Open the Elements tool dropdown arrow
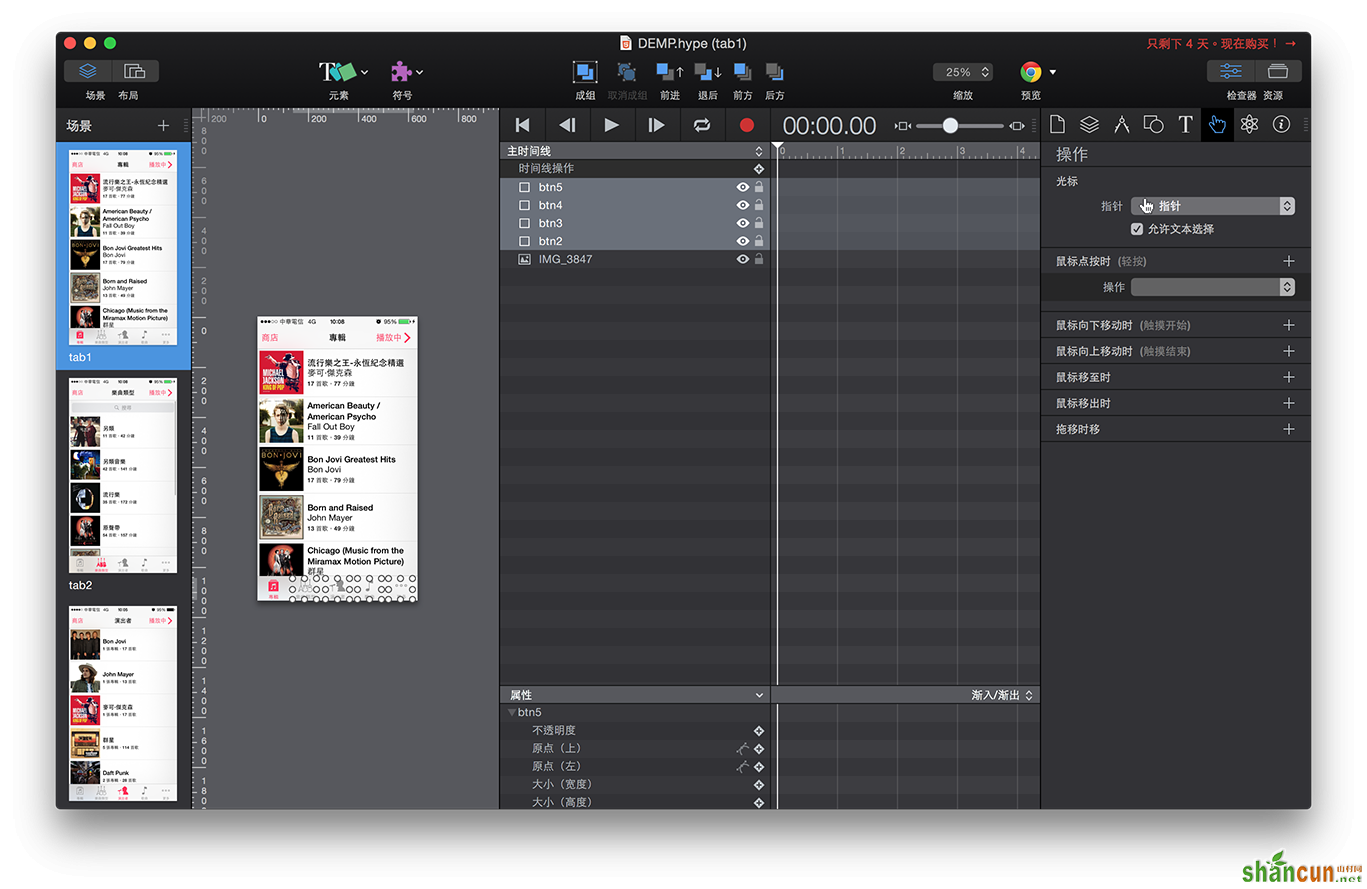Viewport: 1367px width, 889px height. [365, 72]
